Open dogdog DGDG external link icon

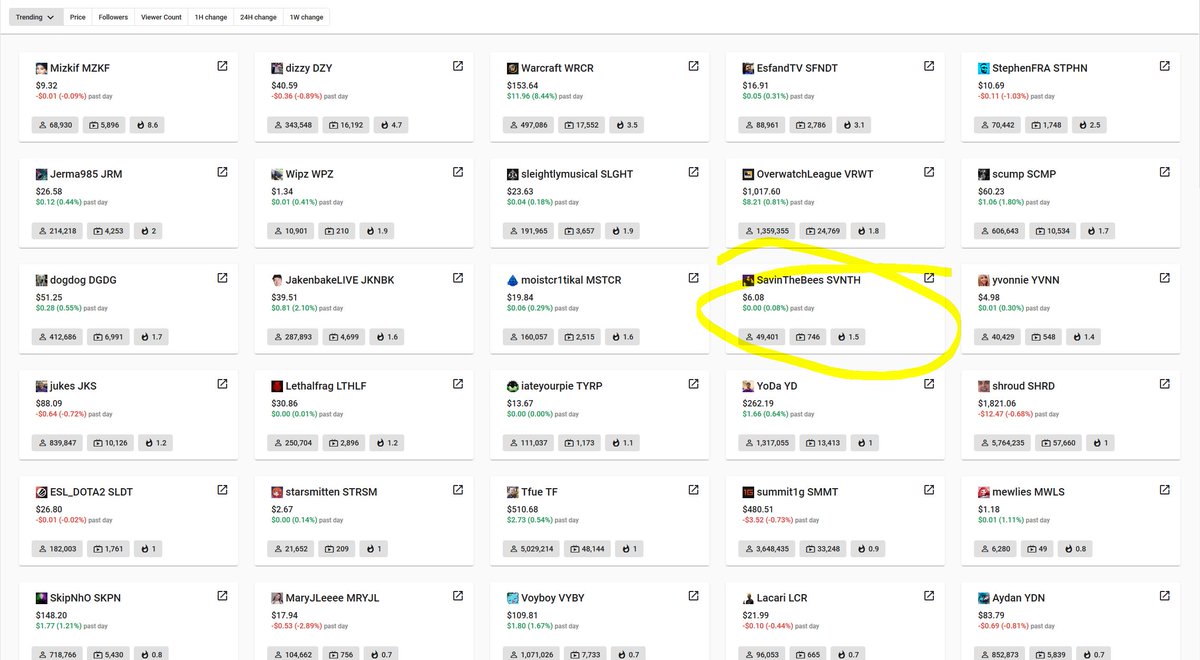pos(222,278)
